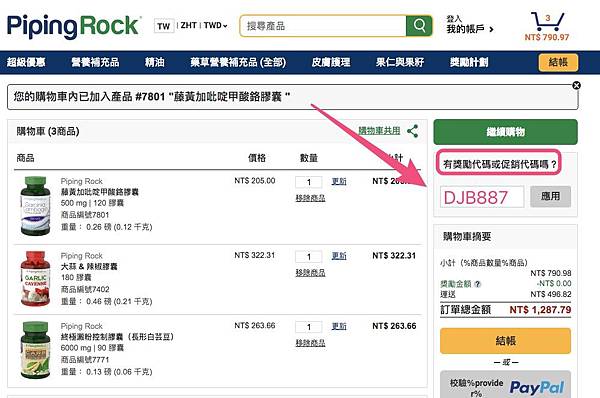
Task: Open the 超級優惠 menu
Action: click(26, 62)
